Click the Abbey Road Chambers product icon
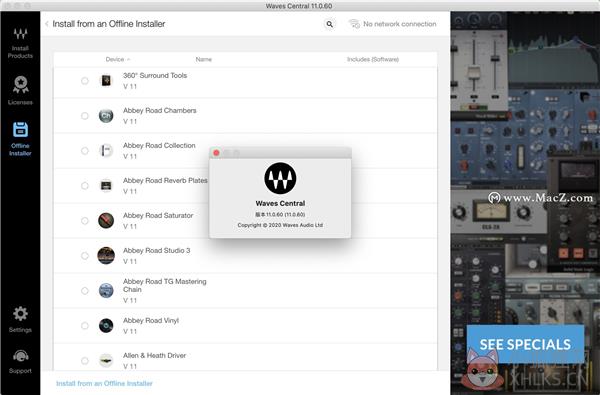Viewport: 600px width, 395px height. coord(106,116)
